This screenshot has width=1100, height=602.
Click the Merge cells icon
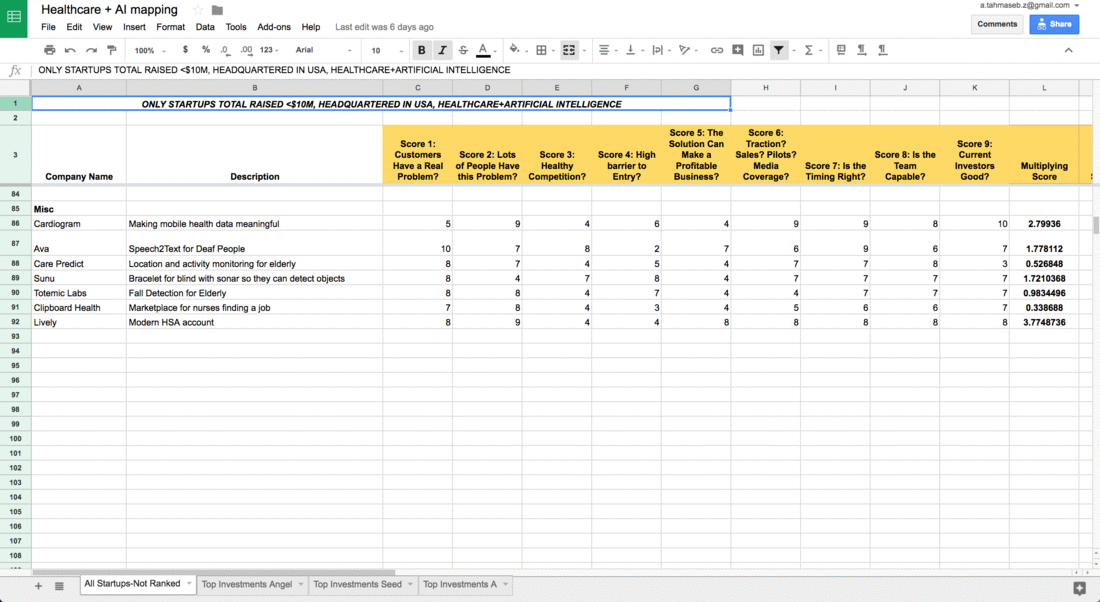pos(569,50)
